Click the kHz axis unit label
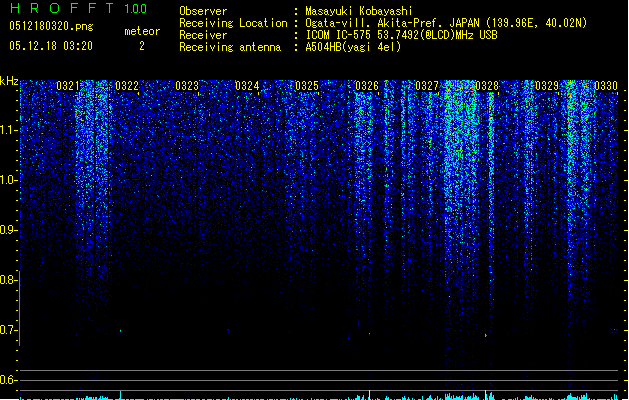 (9, 81)
